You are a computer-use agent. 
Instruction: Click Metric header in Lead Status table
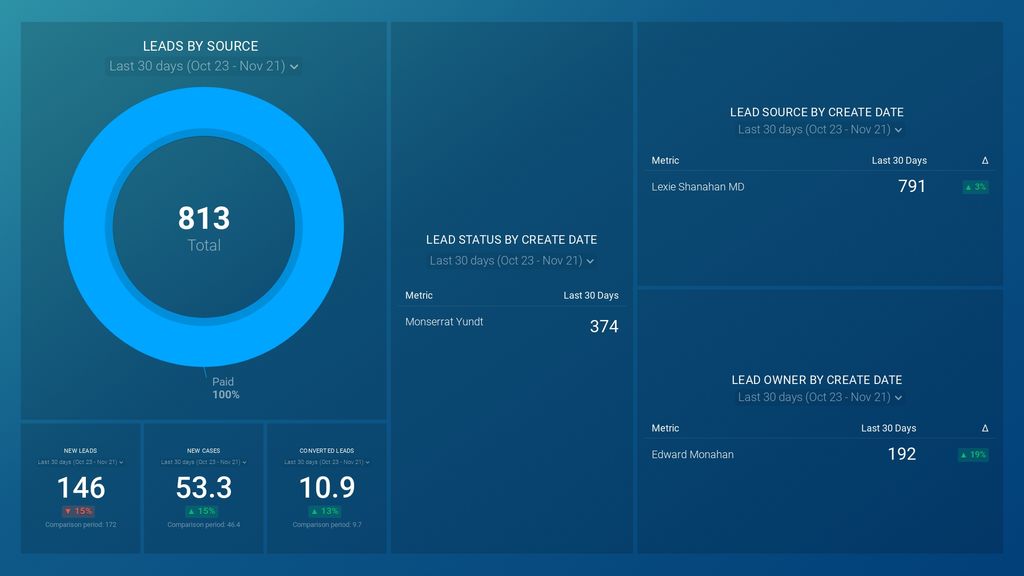tap(419, 295)
